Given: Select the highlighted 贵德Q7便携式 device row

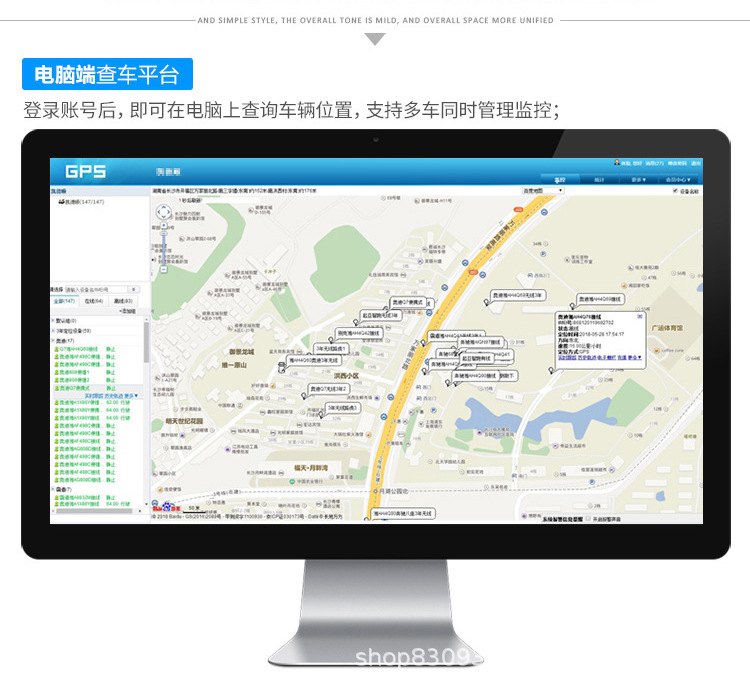Looking at the screenshot, I should pyautogui.click(x=98, y=388).
